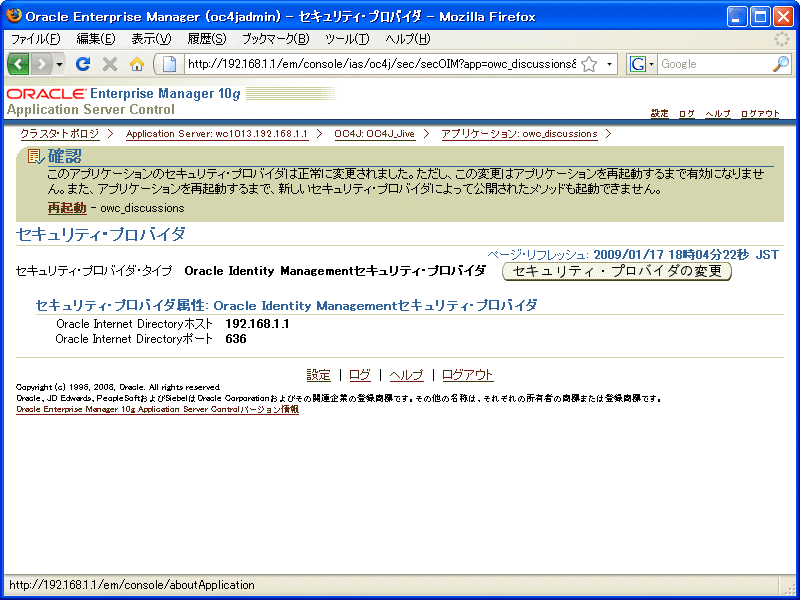This screenshot has height=600, width=800.
Task: Focus the Google search field
Action: (715, 64)
